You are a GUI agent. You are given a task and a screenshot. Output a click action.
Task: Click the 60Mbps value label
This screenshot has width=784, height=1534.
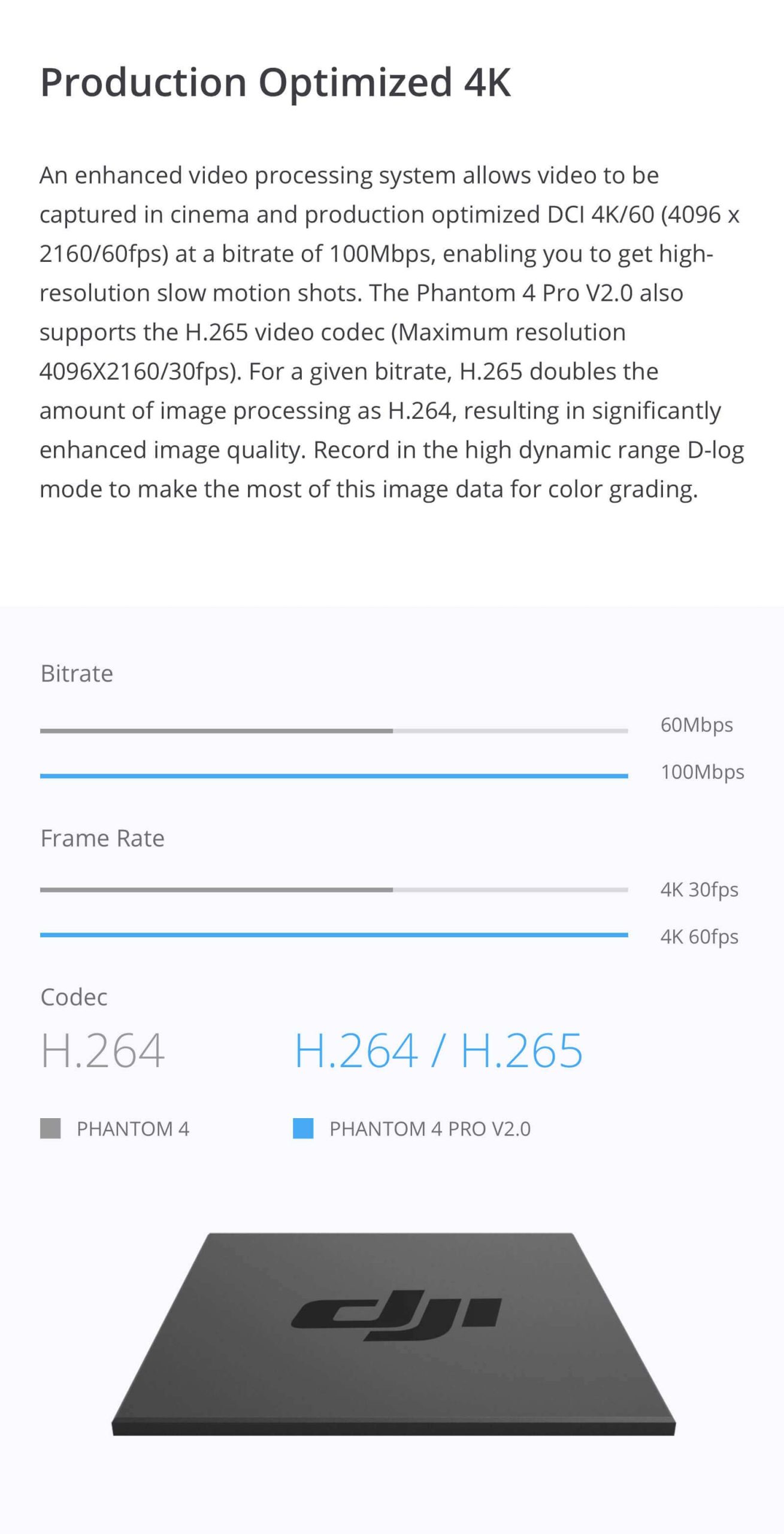pyautogui.click(x=697, y=725)
